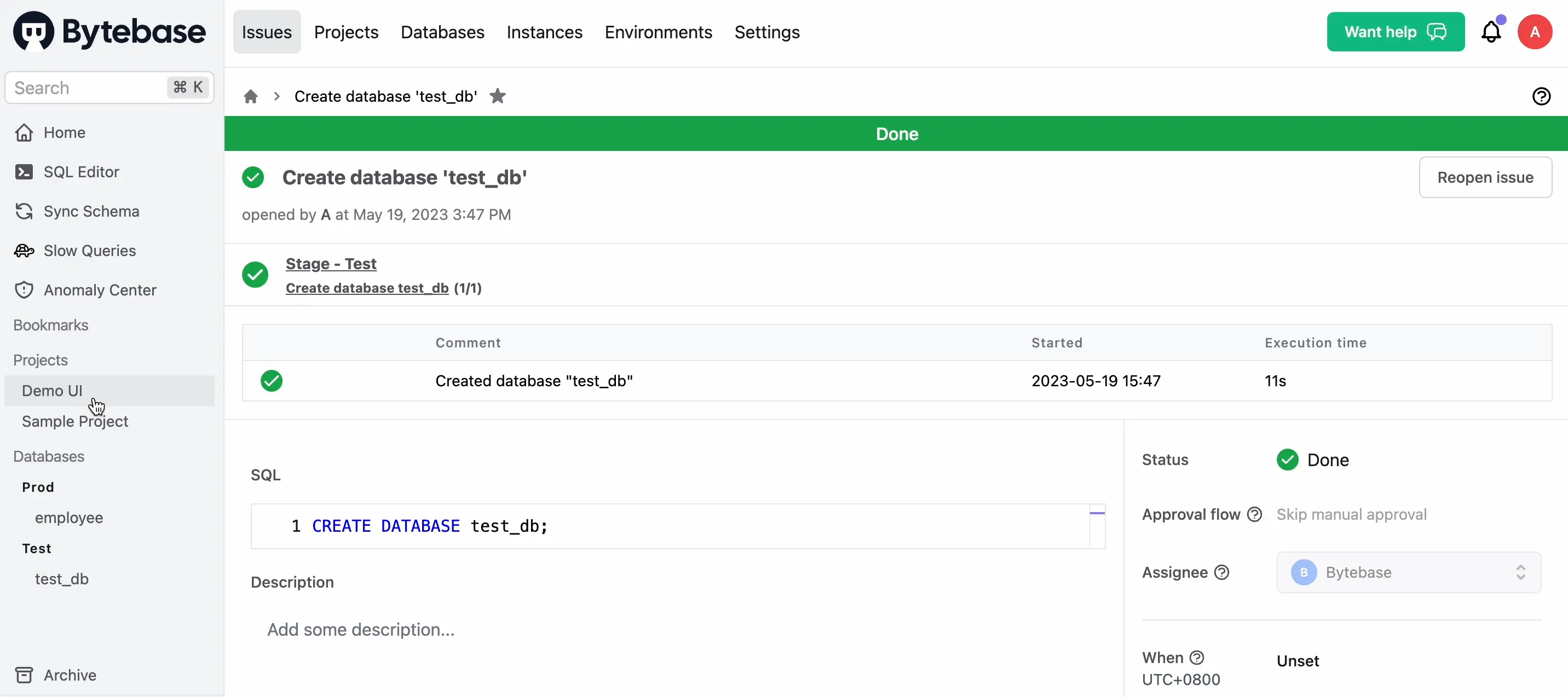Click the Stage Test green check icon

(x=255, y=275)
